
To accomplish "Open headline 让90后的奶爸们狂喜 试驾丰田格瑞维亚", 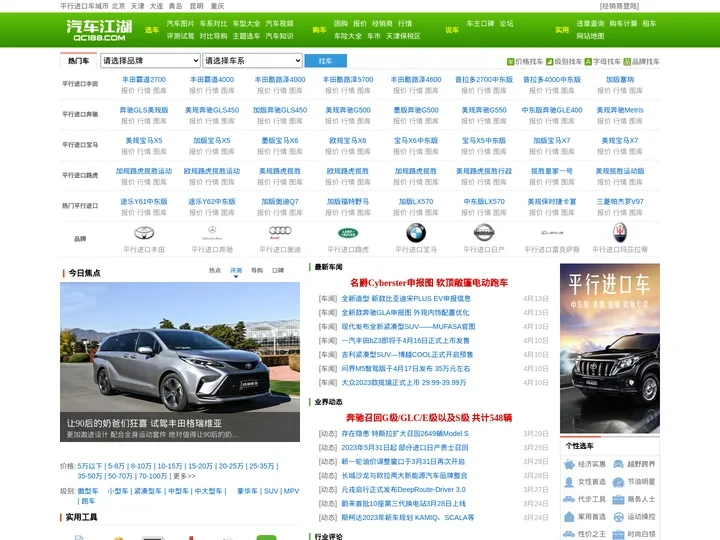I will click(144, 423).
